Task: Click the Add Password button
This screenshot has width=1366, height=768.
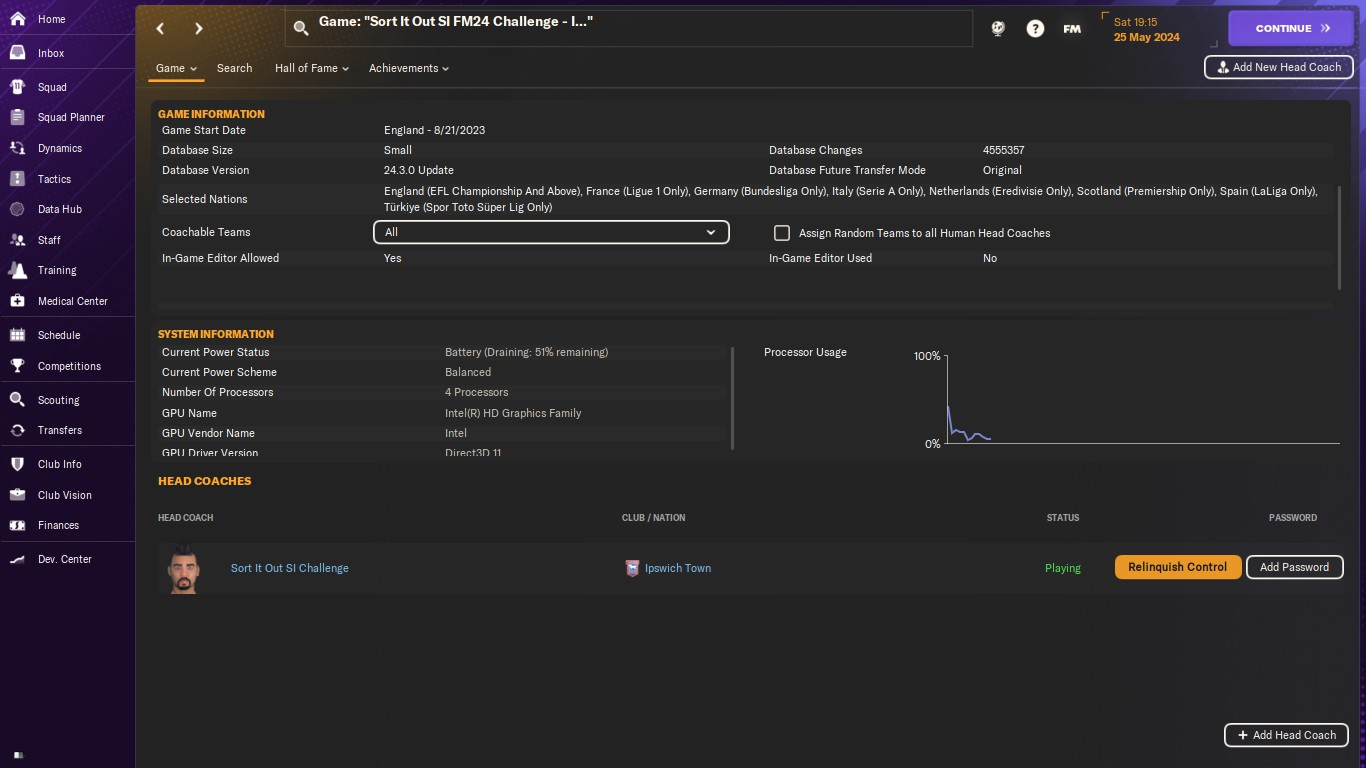Action: click(x=1294, y=567)
